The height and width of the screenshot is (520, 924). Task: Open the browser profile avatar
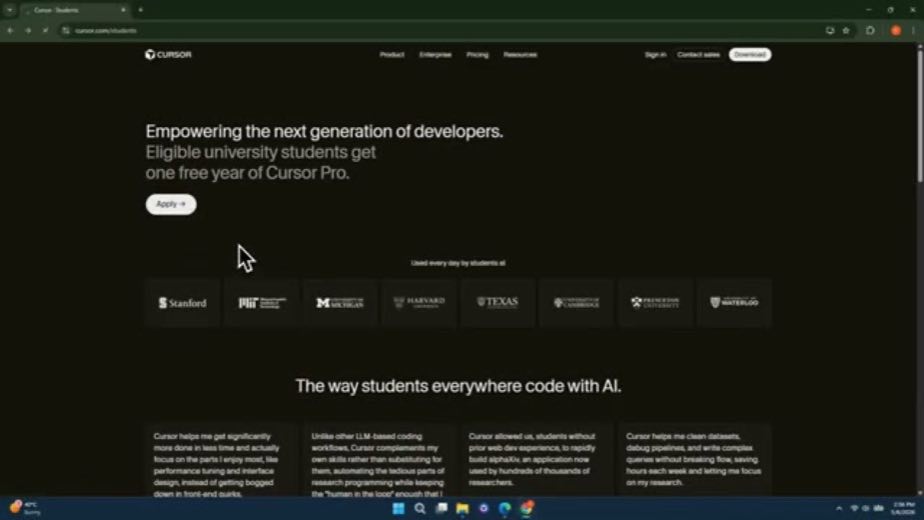[896, 31]
